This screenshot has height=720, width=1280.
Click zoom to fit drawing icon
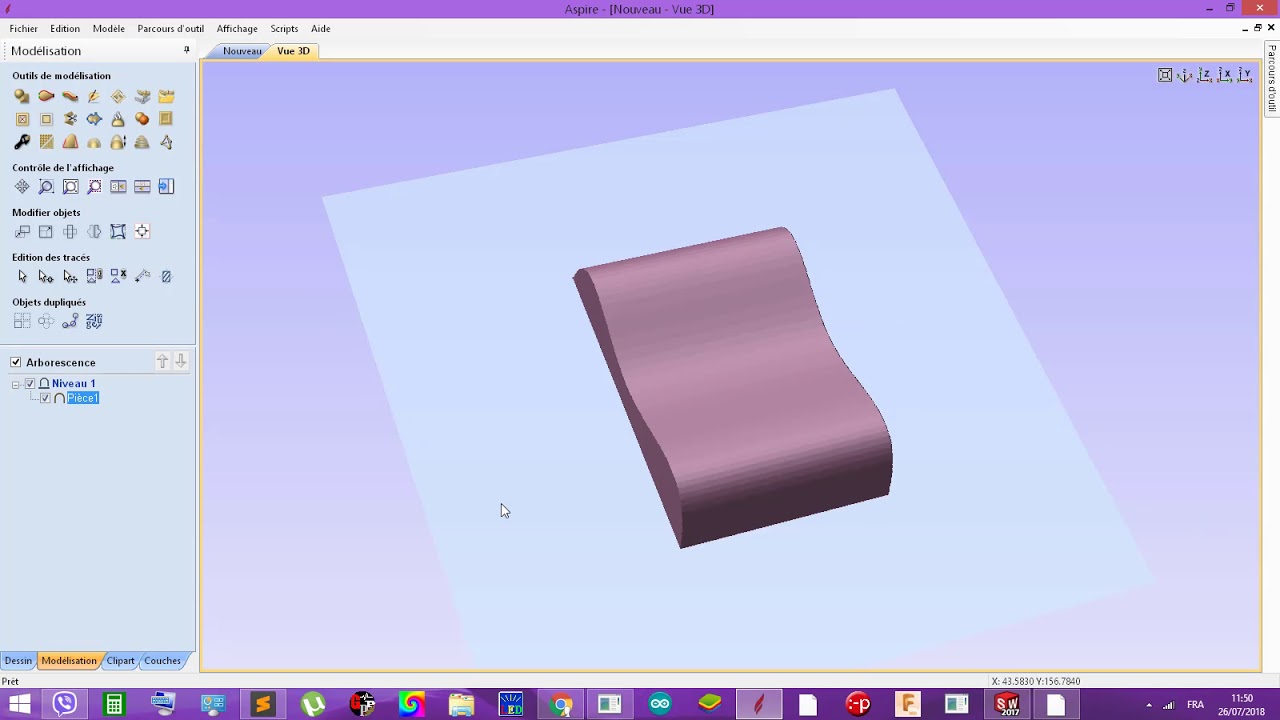pyautogui.click(x=70, y=187)
